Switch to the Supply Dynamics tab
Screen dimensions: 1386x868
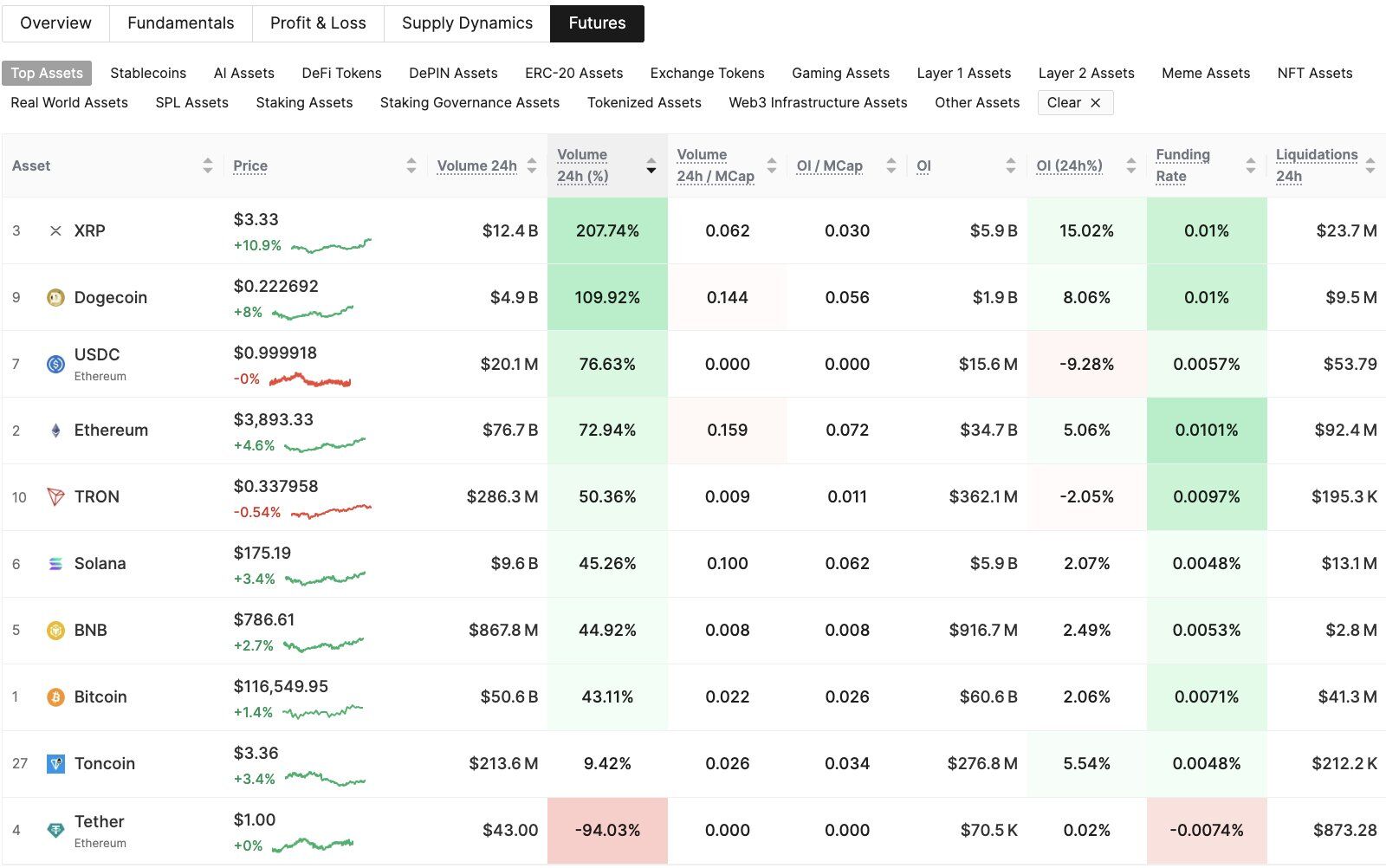point(465,23)
